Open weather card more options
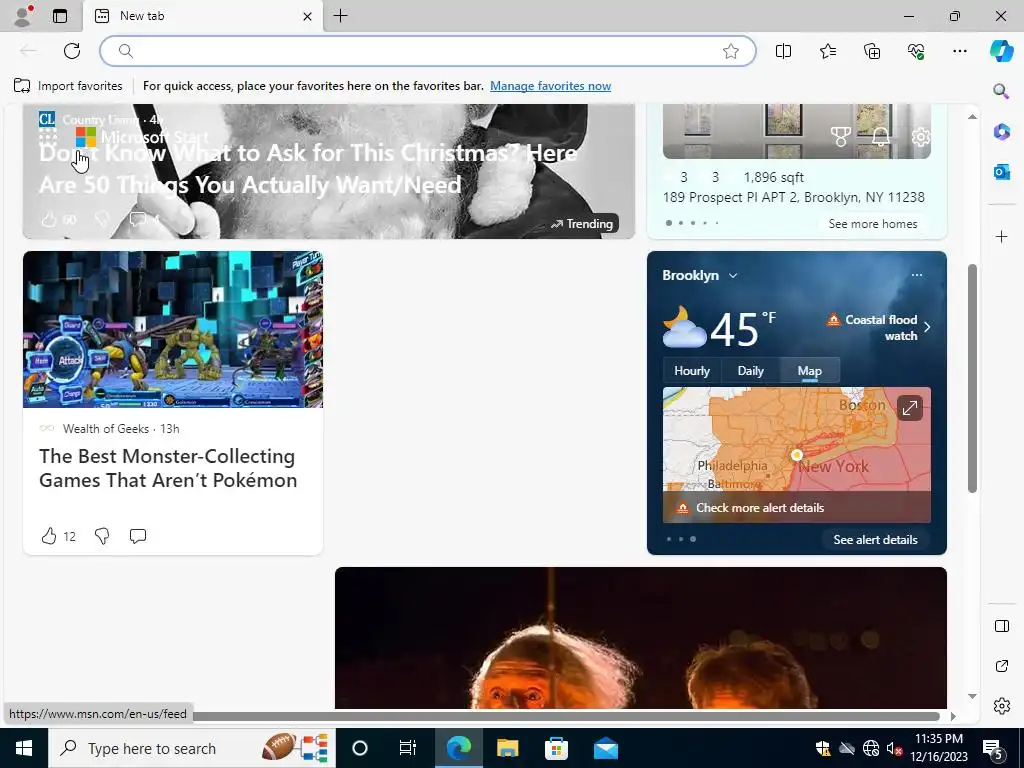Image resolution: width=1024 pixels, height=768 pixels. click(916, 275)
